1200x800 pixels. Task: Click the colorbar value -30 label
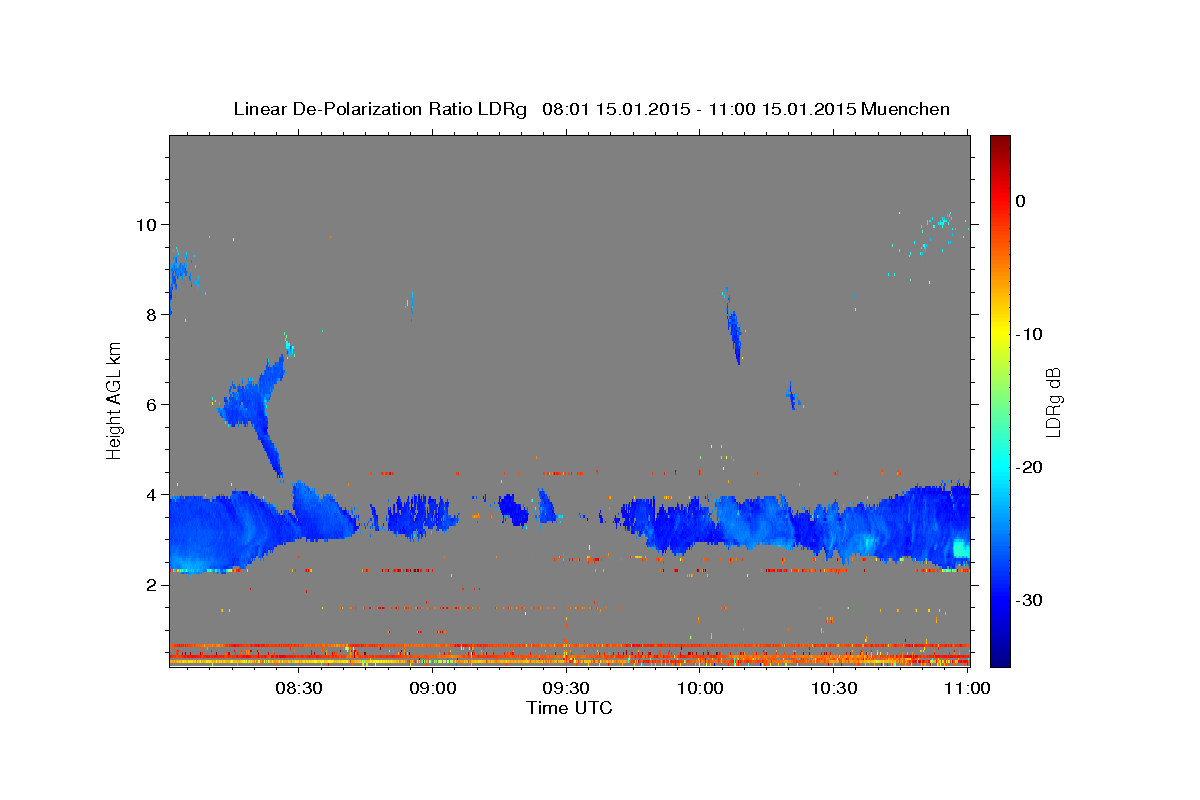click(1030, 600)
